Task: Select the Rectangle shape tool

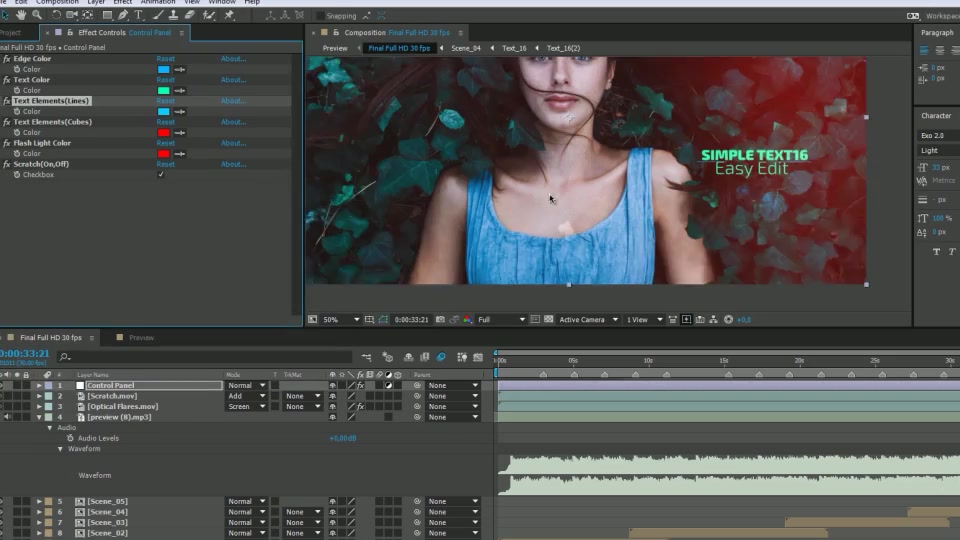Action: click(x=107, y=15)
